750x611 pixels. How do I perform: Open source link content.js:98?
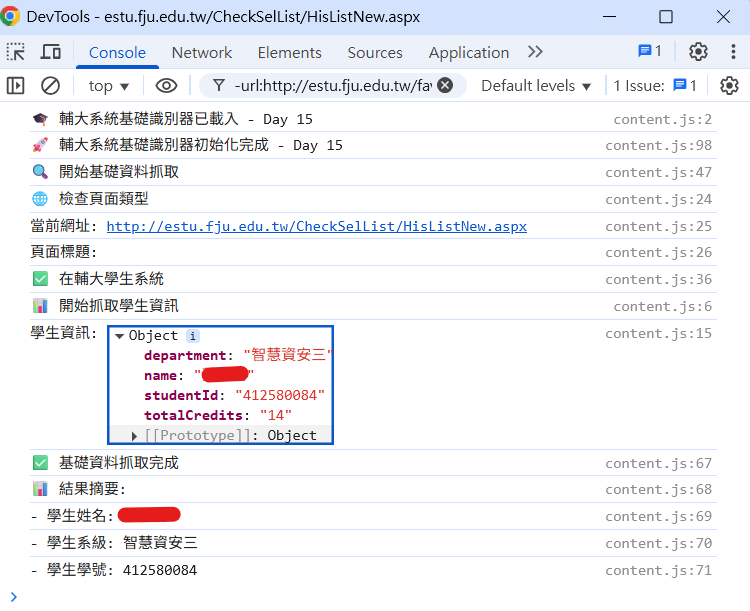pos(659,145)
